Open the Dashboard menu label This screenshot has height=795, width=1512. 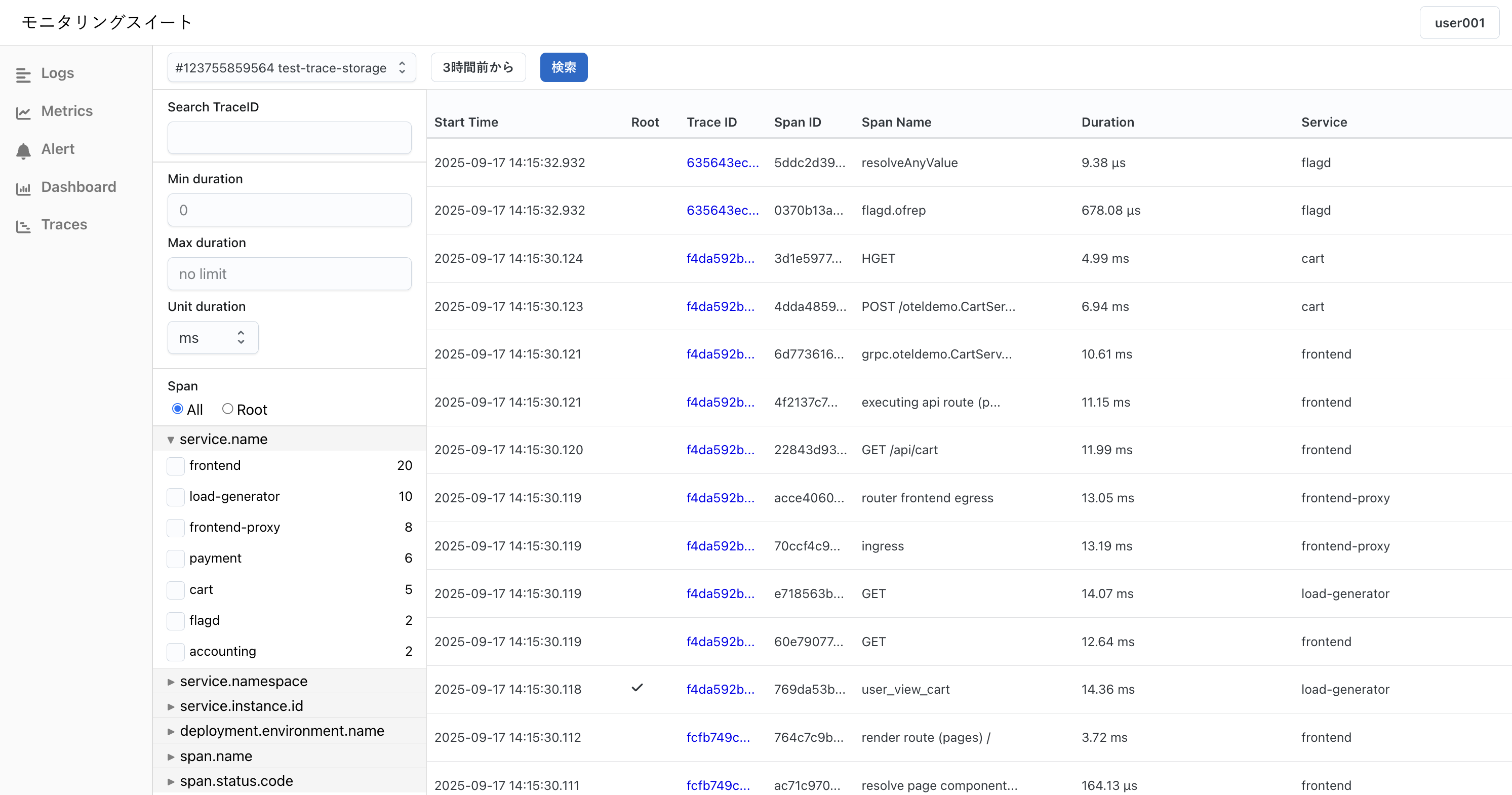click(x=78, y=187)
